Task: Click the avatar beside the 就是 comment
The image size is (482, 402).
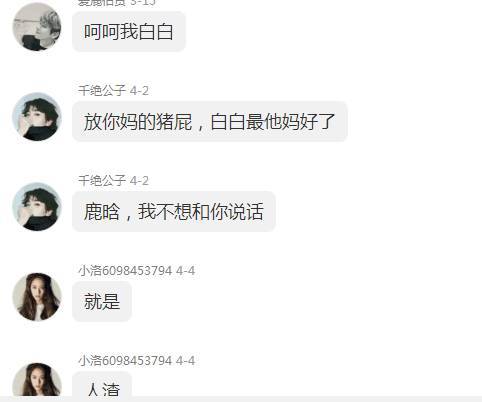Action: coord(37,297)
